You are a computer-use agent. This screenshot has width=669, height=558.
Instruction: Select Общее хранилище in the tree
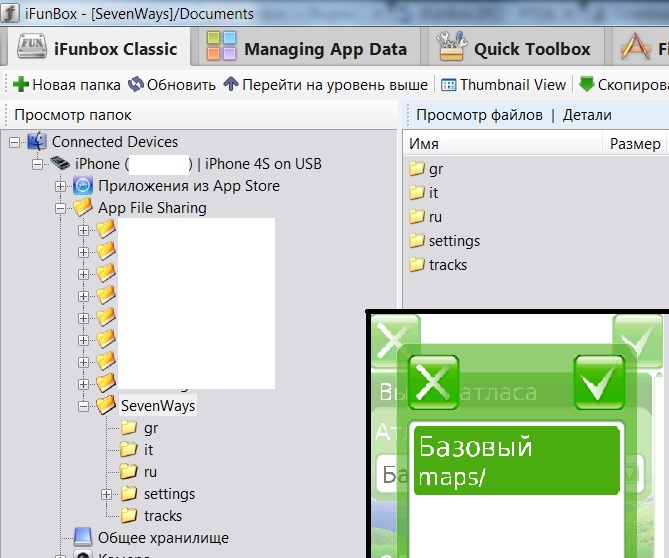point(175,538)
